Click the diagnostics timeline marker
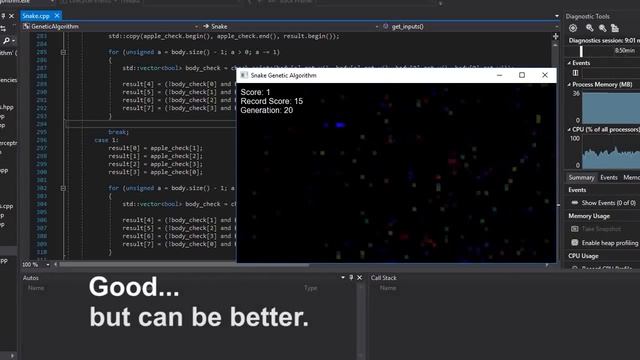This screenshot has height=360, width=640. [x=581, y=51]
